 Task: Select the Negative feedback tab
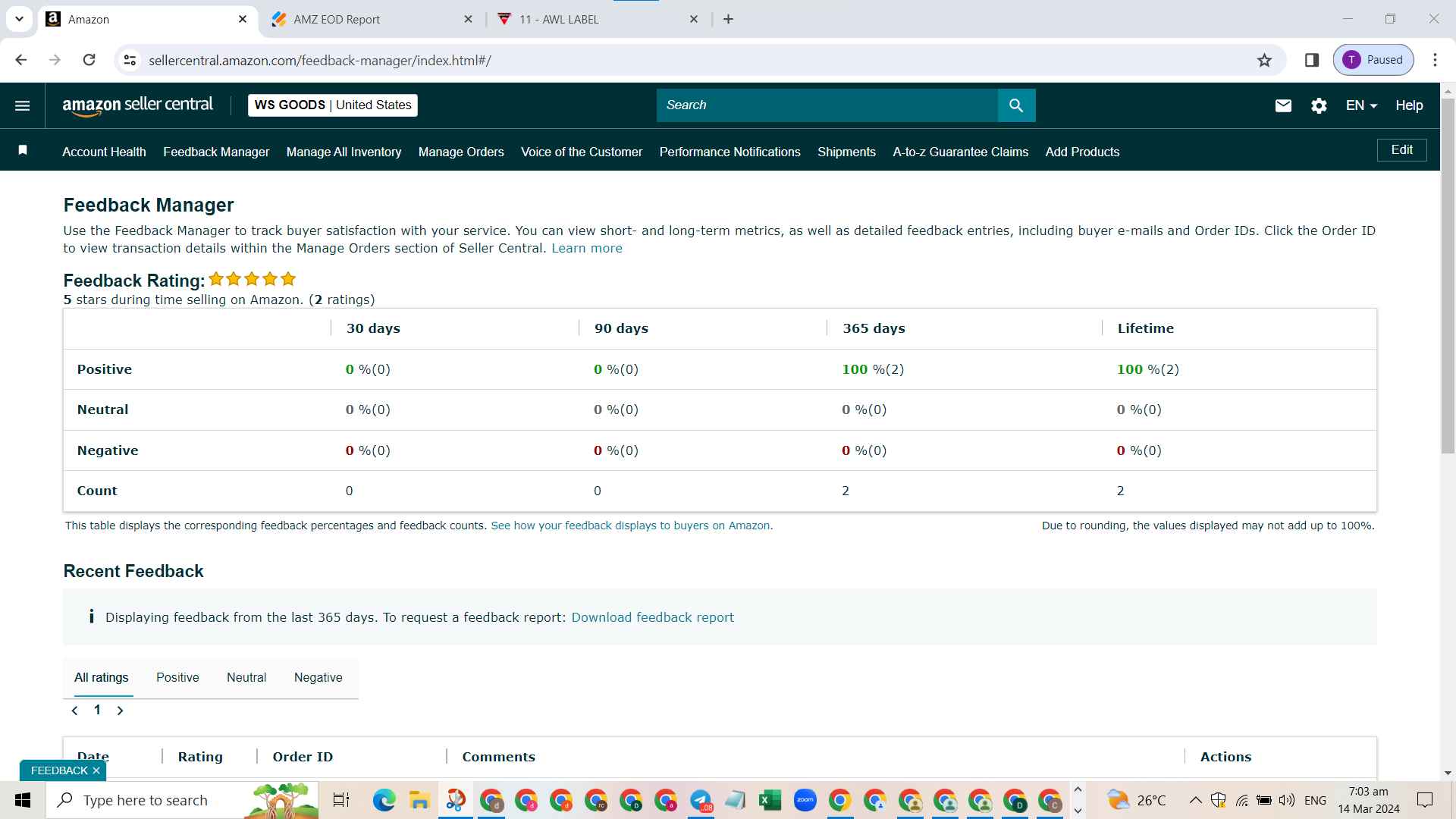pyautogui.click(x=318, y=677)
